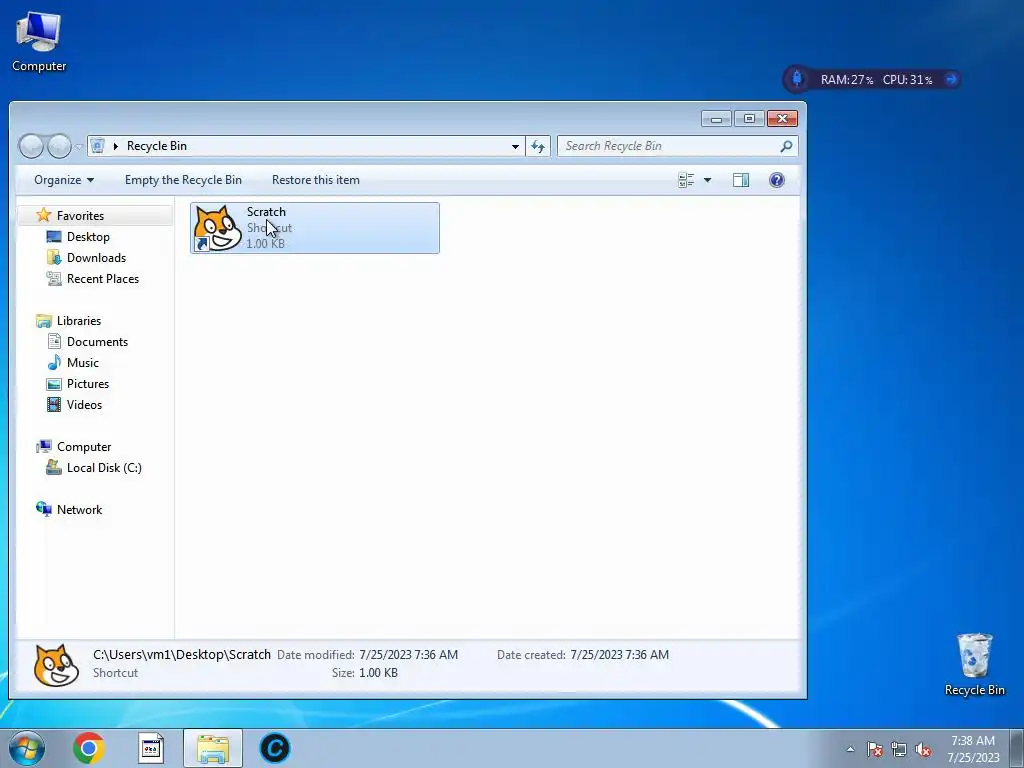Viewport: 1024px width, 768px height.
Task: Open the Organize menu
Action: [x=64, y=180]
